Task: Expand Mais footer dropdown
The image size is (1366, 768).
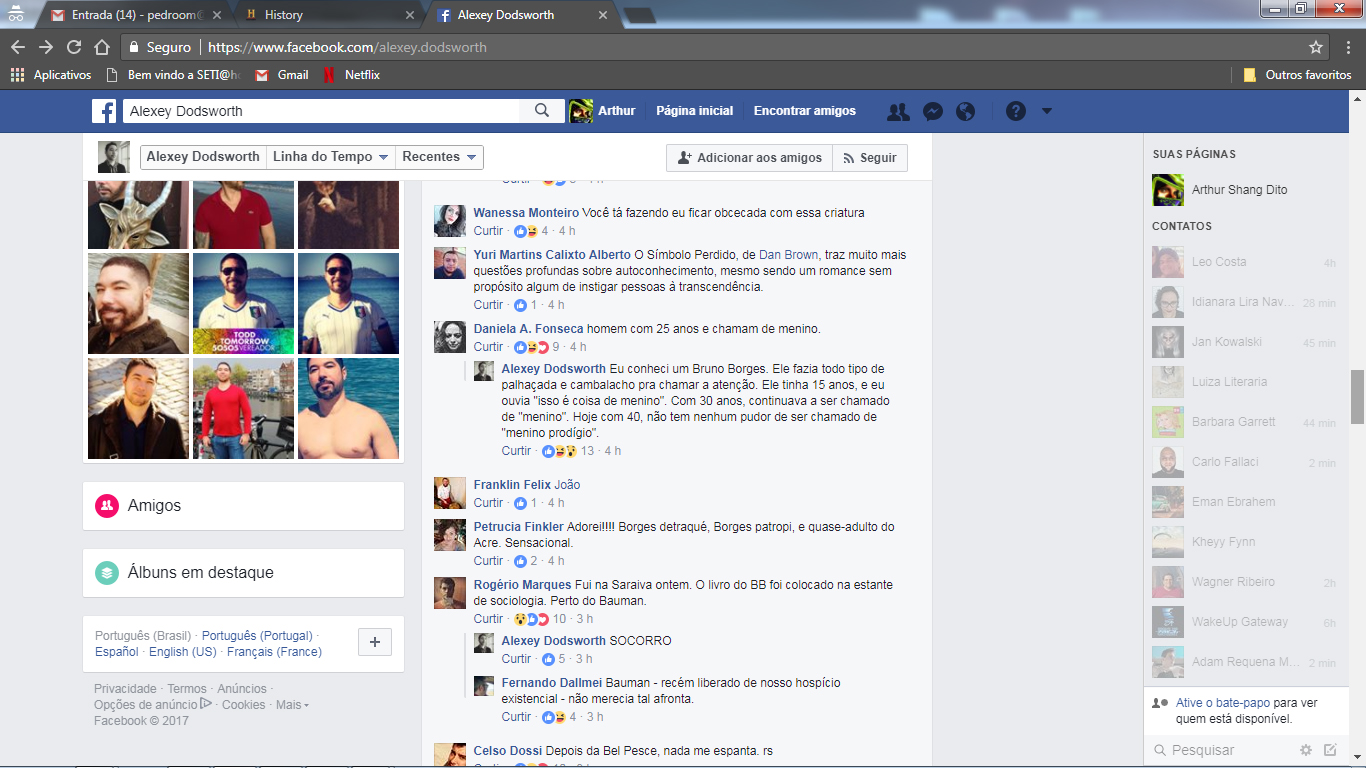Action: click(293, 705)
